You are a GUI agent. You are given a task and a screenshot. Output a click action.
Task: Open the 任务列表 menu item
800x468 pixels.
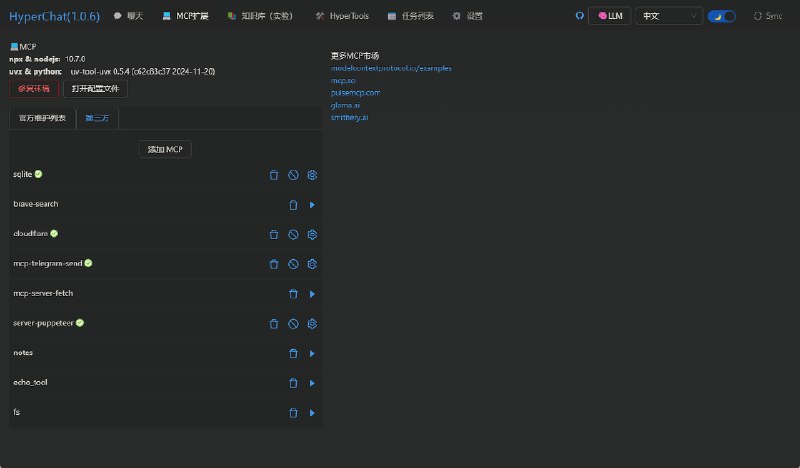[x=410, y=16]
